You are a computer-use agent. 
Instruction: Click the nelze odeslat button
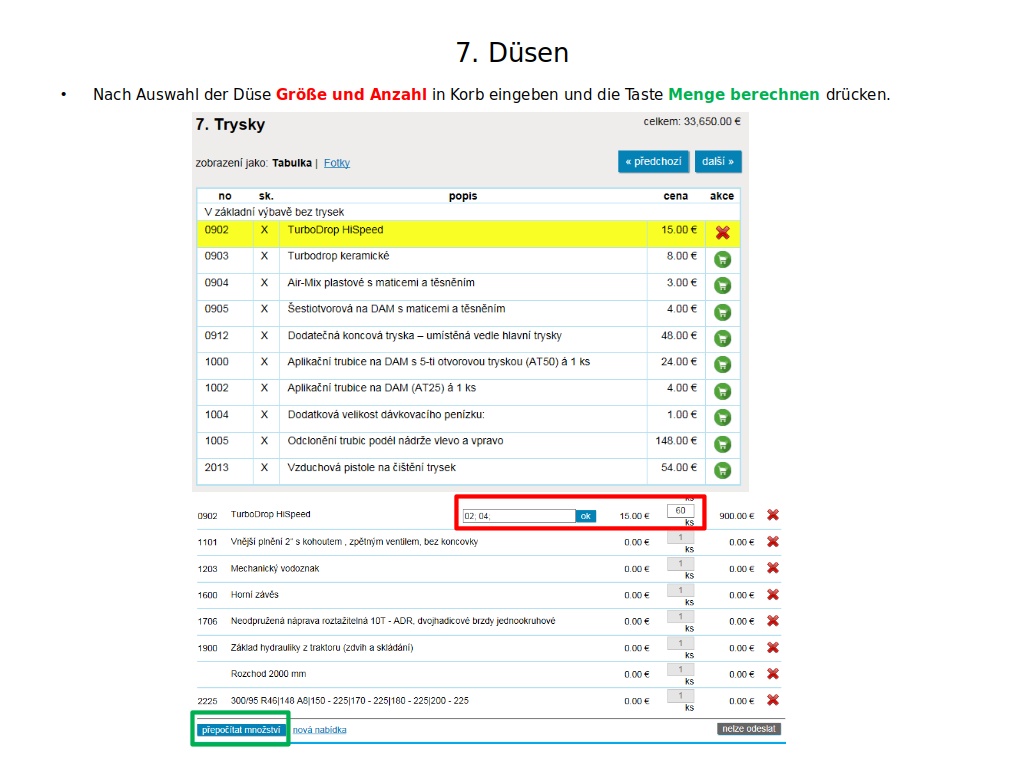pos(749,729)
